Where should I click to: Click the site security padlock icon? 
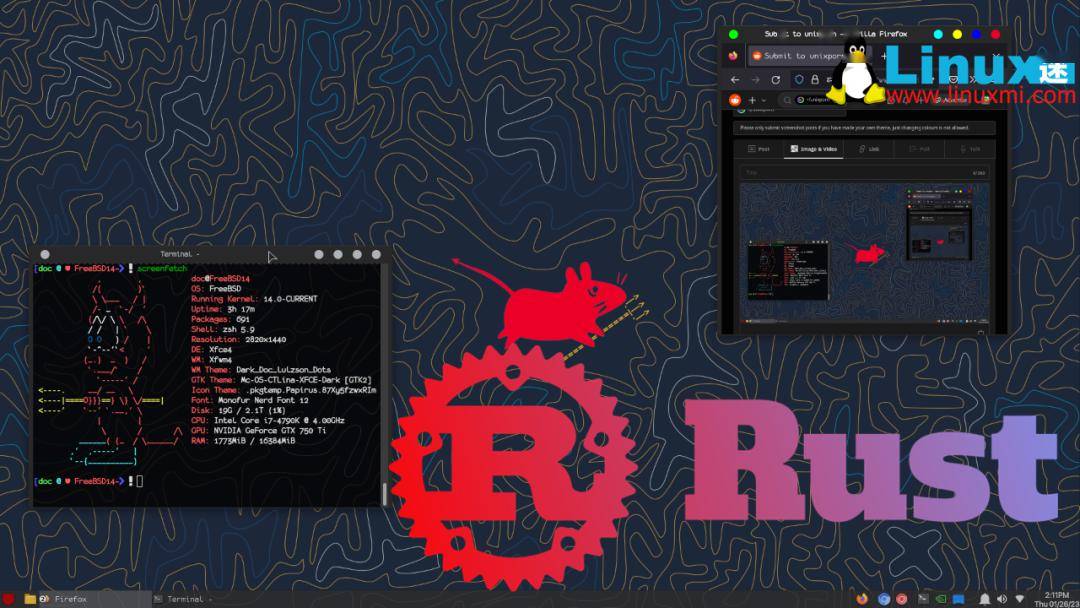pos(815,80)
